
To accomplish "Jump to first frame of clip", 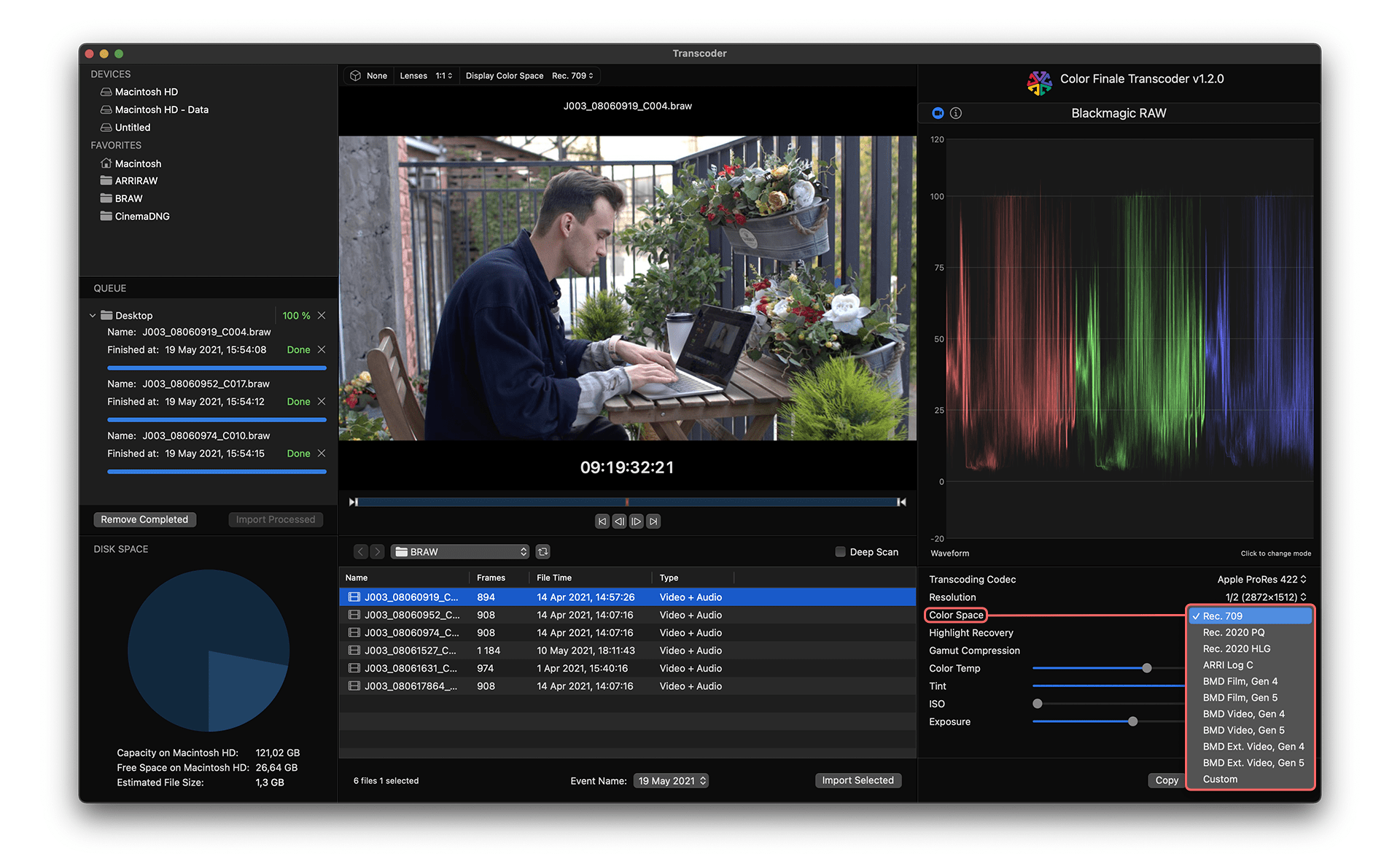I will (x=602, y=521).
